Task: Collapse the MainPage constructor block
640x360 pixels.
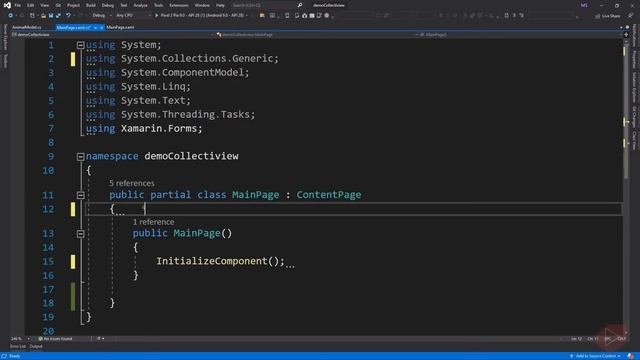Action: coord(80,233)
